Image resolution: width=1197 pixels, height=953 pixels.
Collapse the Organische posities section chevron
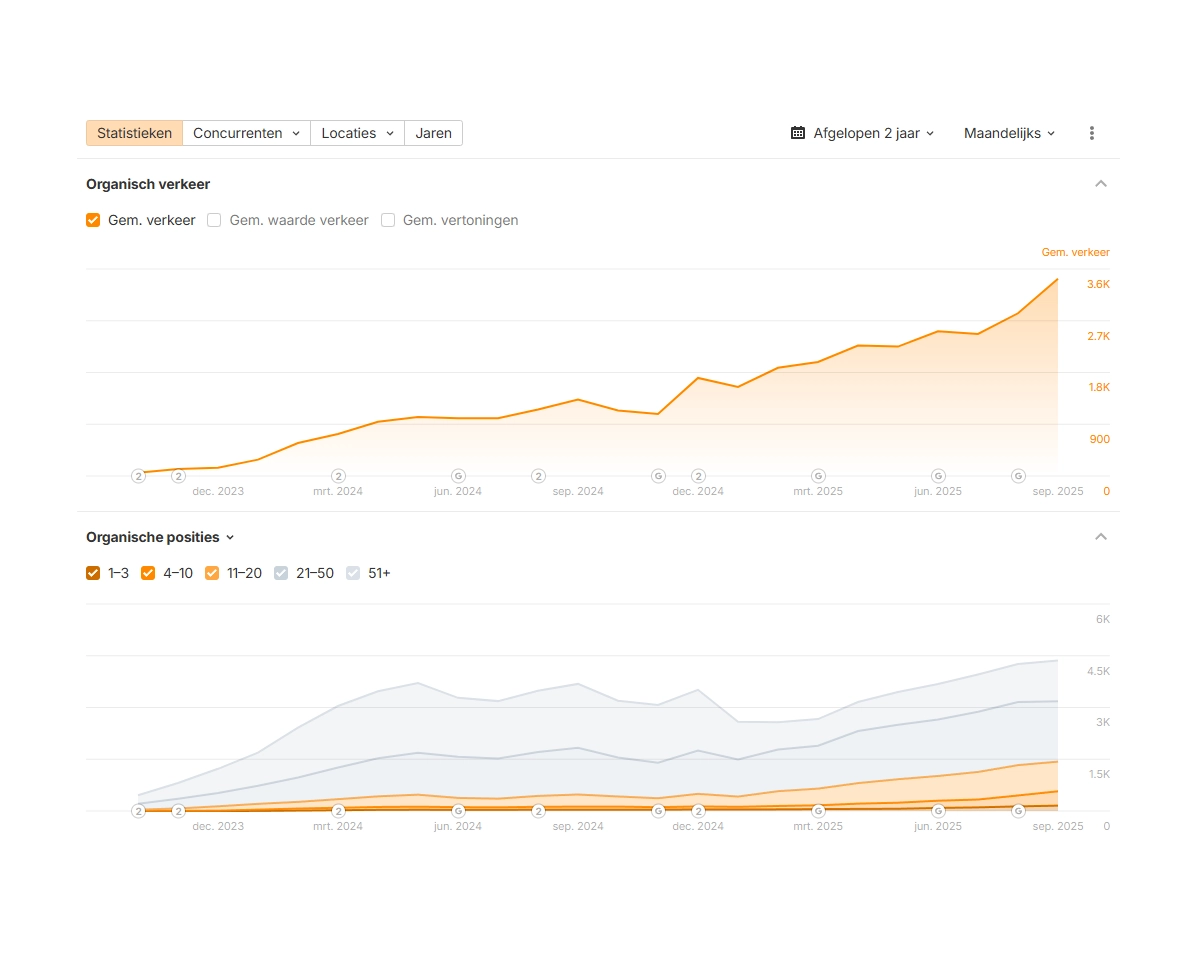1101,537
